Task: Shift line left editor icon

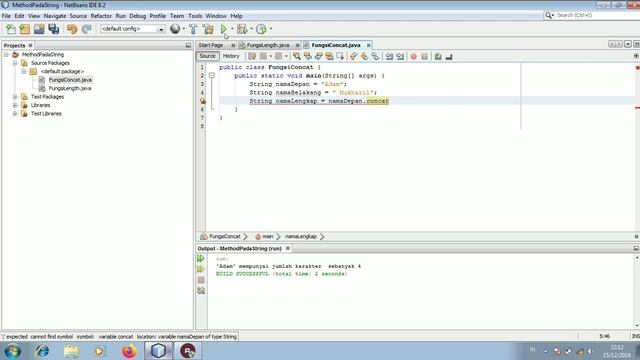Action: pos(389,56)
